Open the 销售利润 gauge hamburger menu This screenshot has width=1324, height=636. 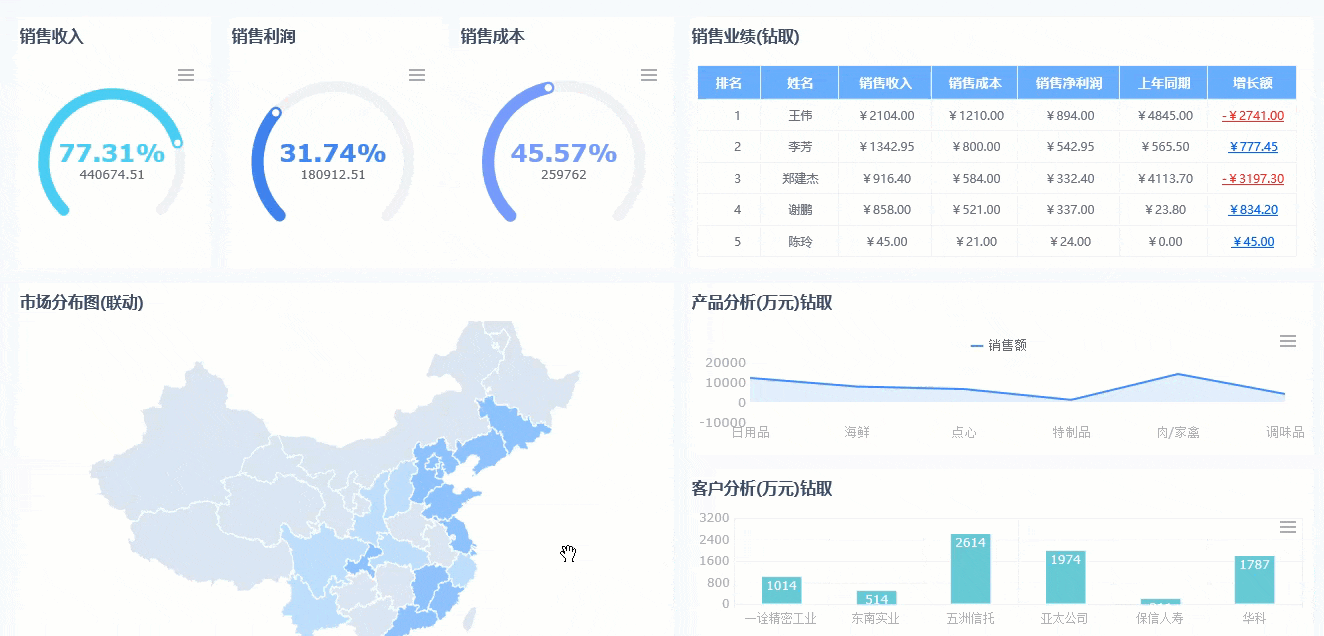417,75
